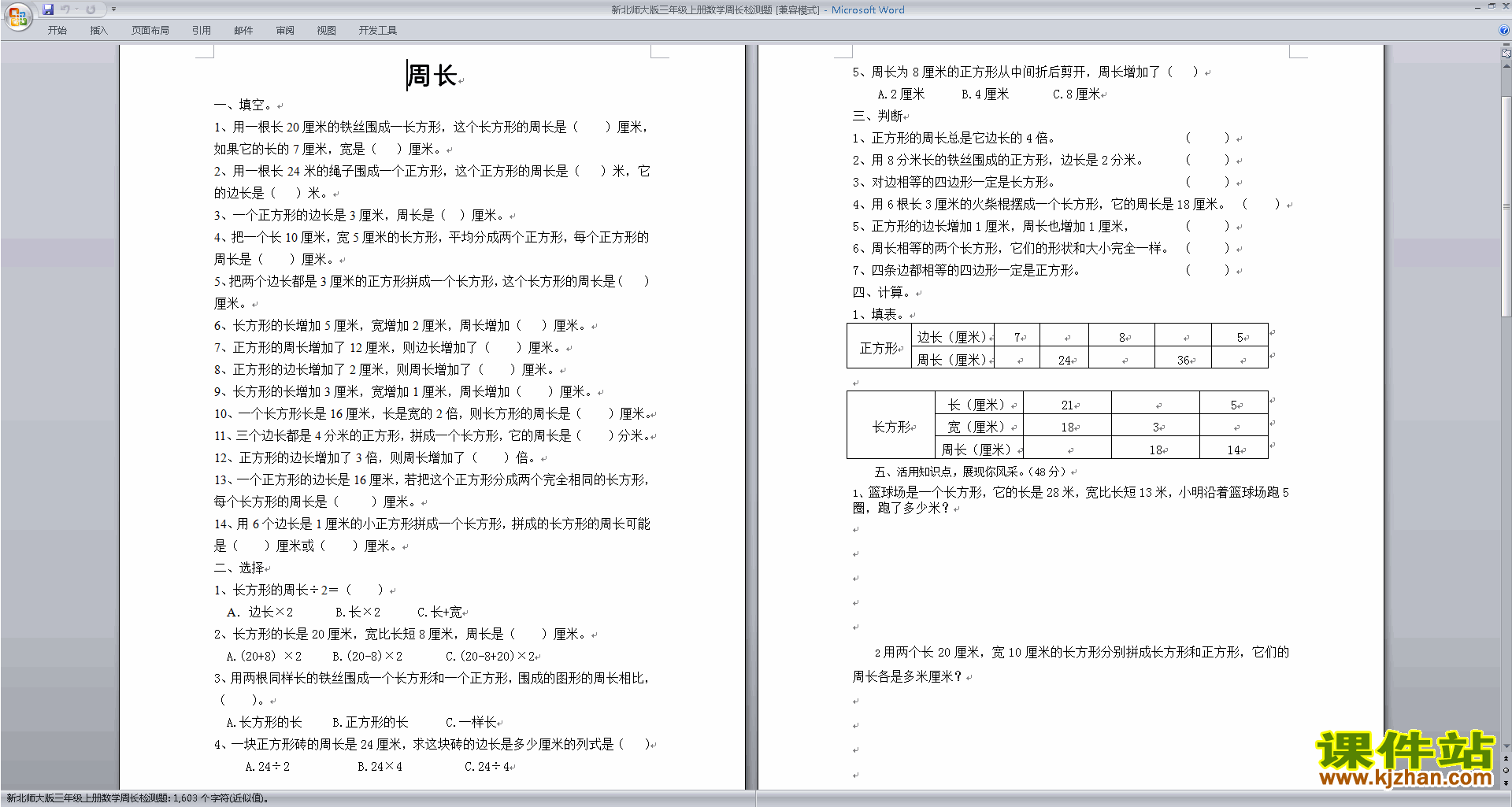This screenshot has height=807, width=1512.
Task: Expand Customize Quick Access Toolbar dropdown
Action: point(113,9)
